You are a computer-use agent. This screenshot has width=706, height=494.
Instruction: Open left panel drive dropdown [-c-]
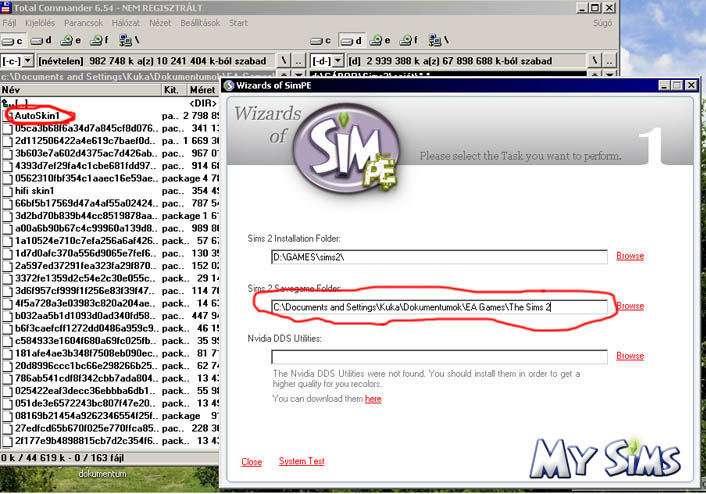[17, 61]
